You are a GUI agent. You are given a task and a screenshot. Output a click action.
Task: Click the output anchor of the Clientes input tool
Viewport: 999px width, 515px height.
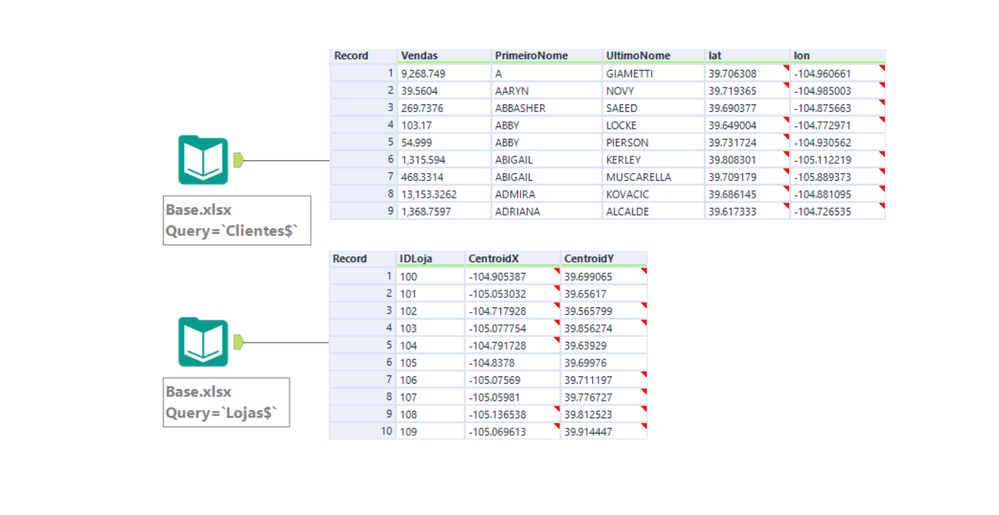239,160
